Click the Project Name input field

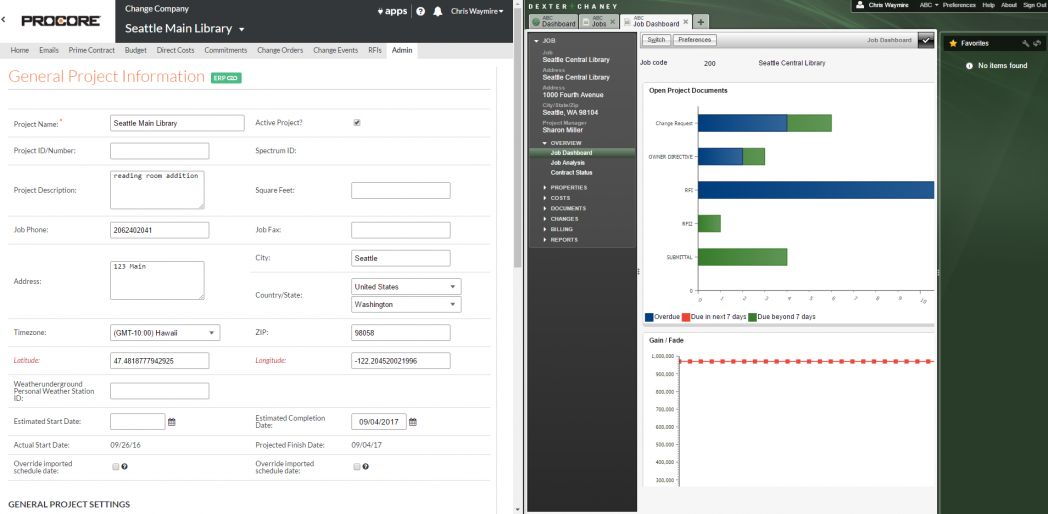tap(177, 123)
